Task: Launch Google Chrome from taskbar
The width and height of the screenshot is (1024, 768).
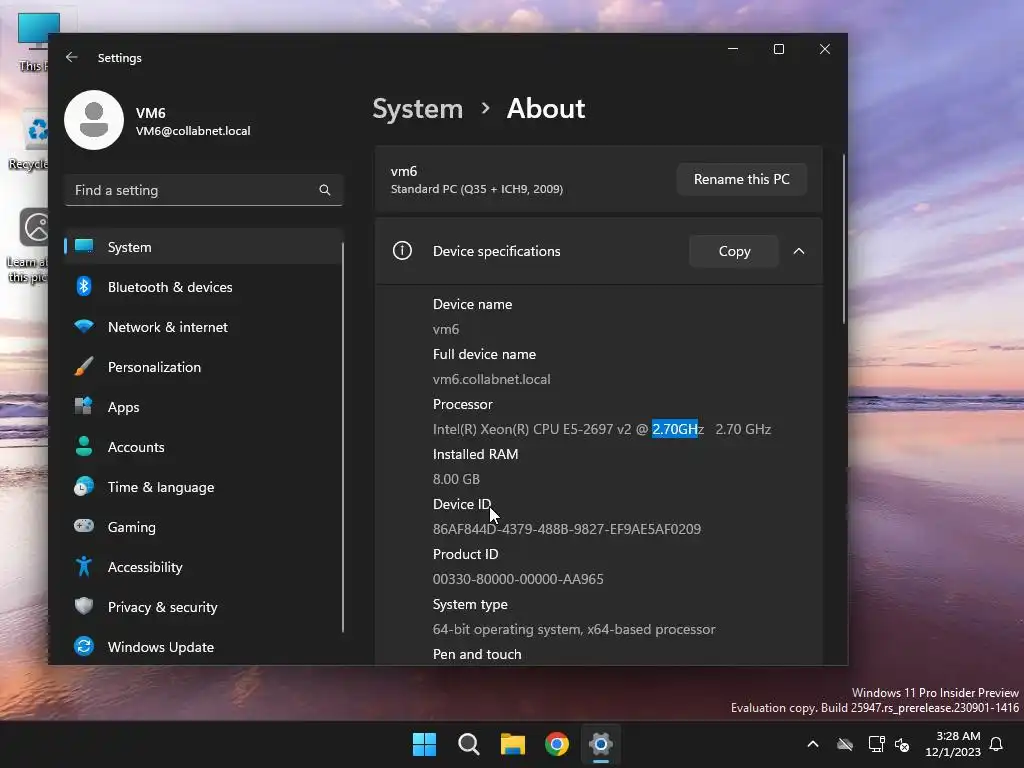Action: tap(557, 744)
